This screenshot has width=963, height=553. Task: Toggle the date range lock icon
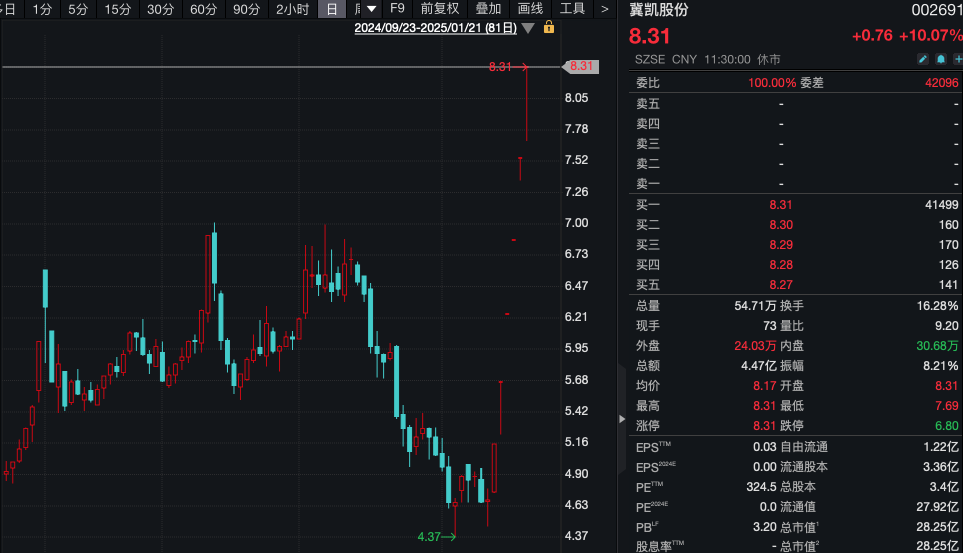(549, 27)
